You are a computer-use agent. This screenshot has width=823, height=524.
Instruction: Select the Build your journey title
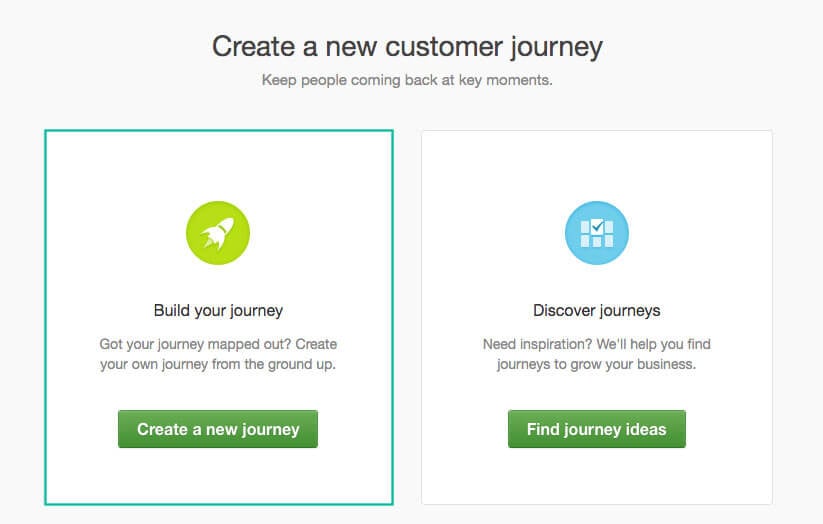218,310
